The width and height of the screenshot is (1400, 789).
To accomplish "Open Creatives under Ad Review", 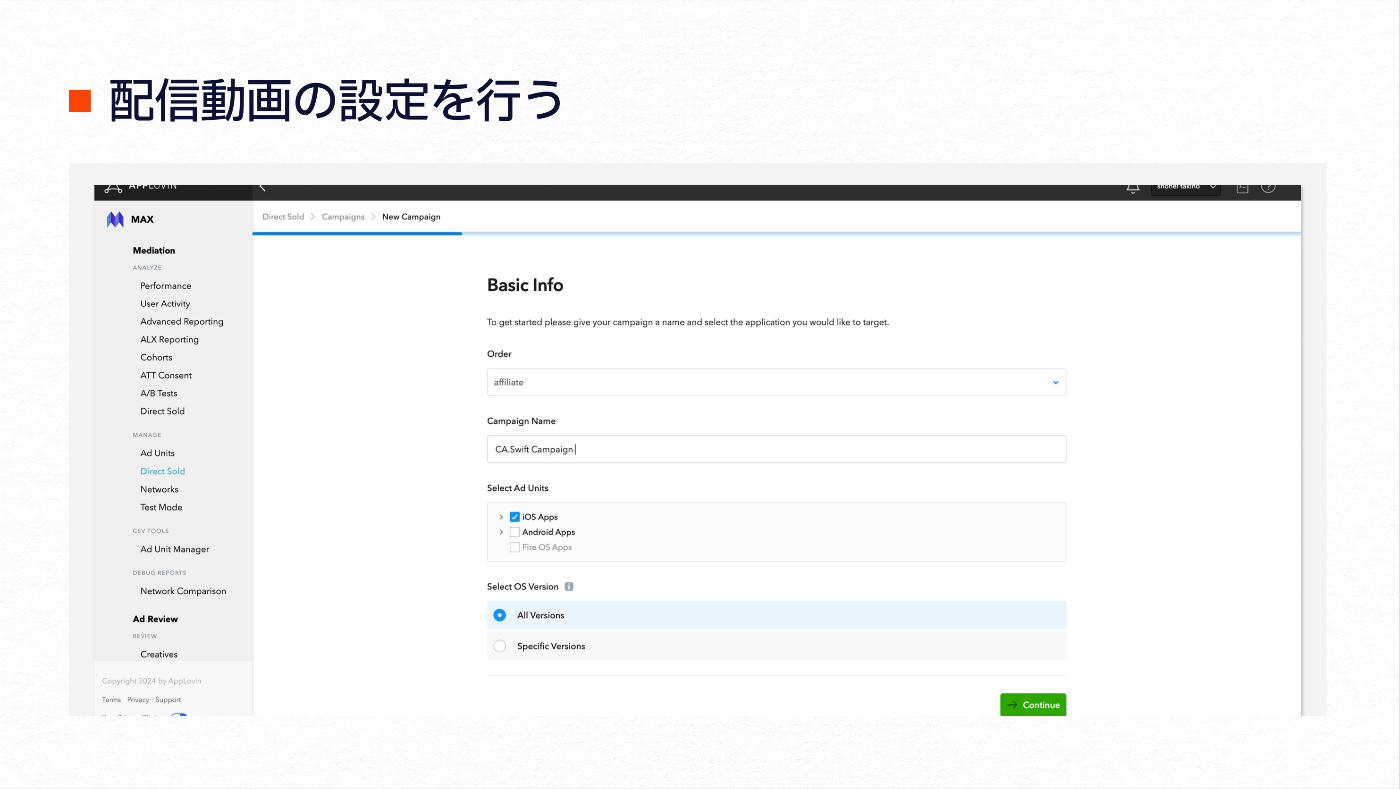I will [x=159, y=655].
